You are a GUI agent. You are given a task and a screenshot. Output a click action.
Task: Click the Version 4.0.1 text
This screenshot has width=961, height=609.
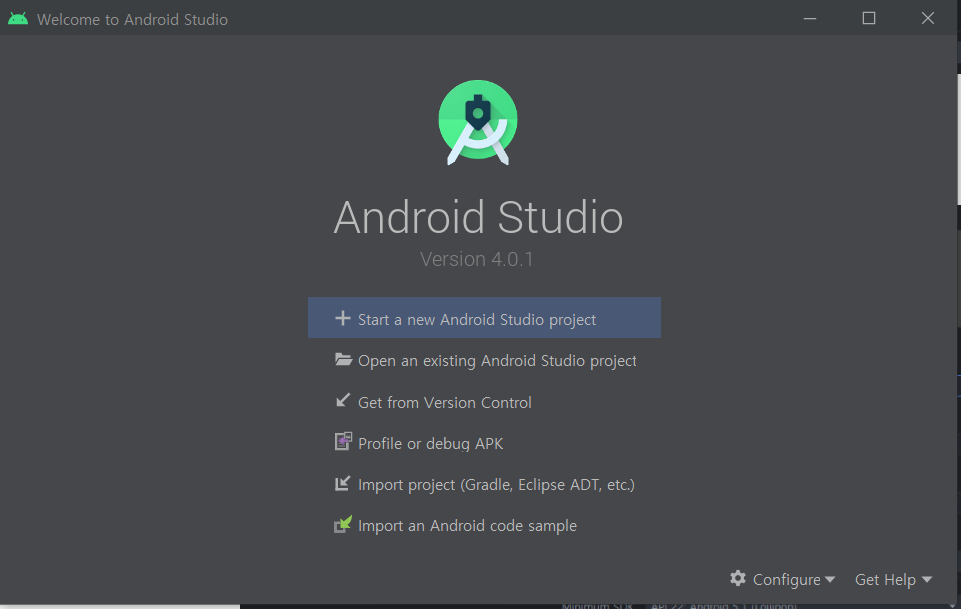point(477,259)
